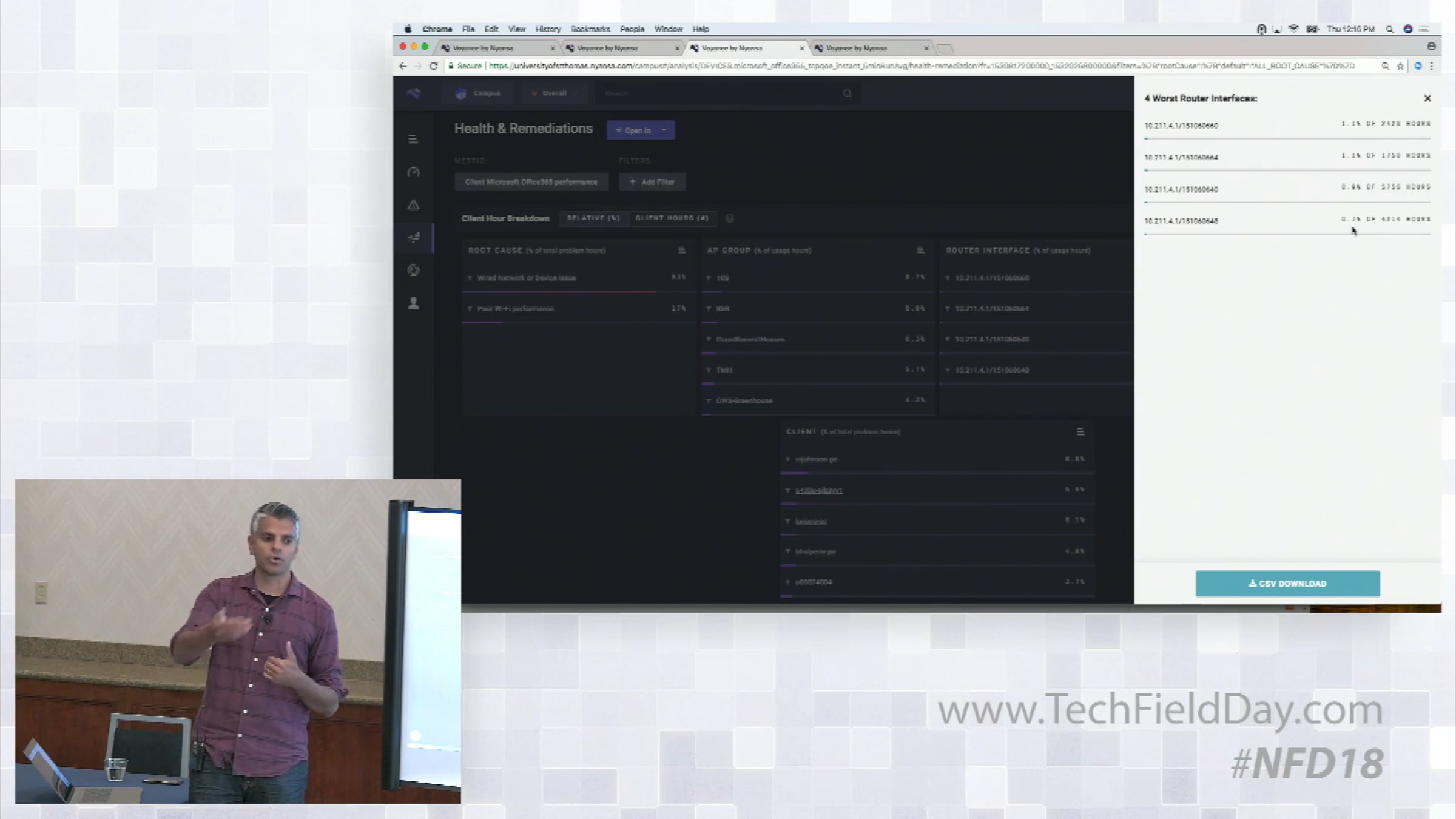Go back using Chrome's back arrow
Screen dimensions: 1456x819
point(403,66)
